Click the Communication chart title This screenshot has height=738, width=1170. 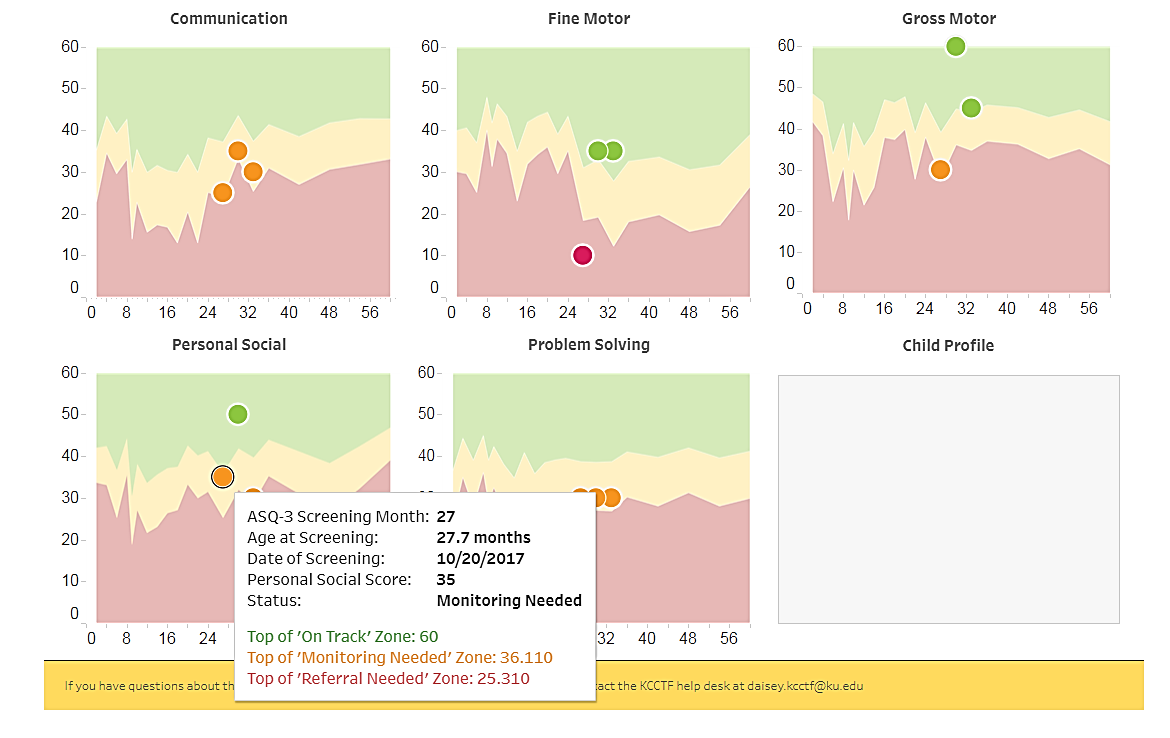pos(228,19)
